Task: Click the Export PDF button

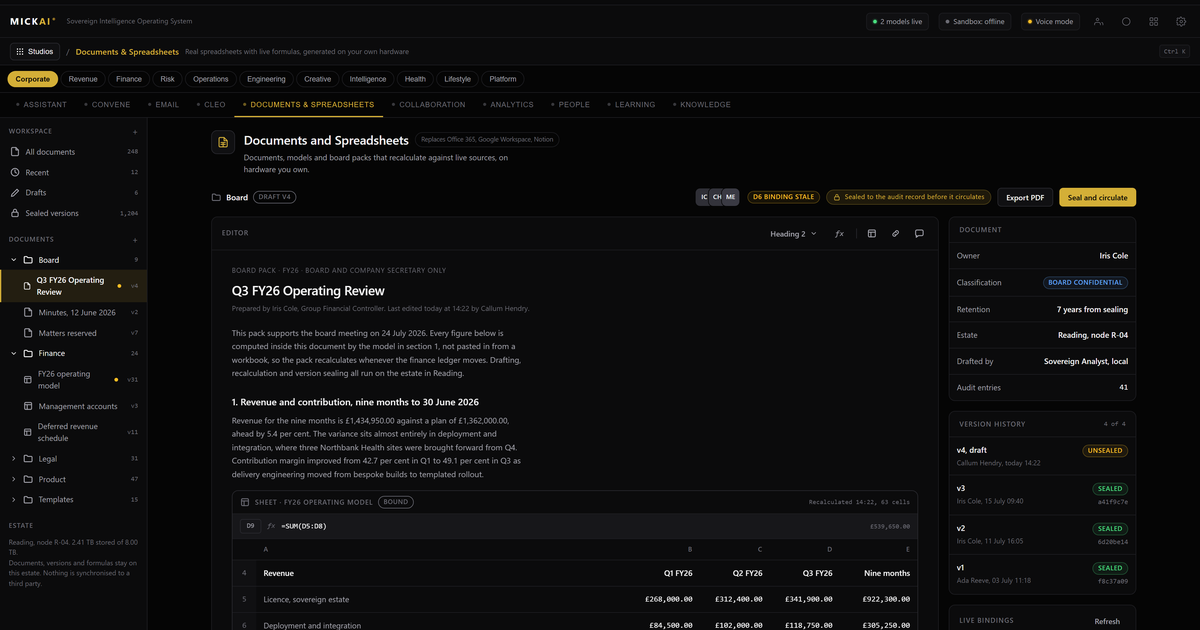Action: 1025,197
